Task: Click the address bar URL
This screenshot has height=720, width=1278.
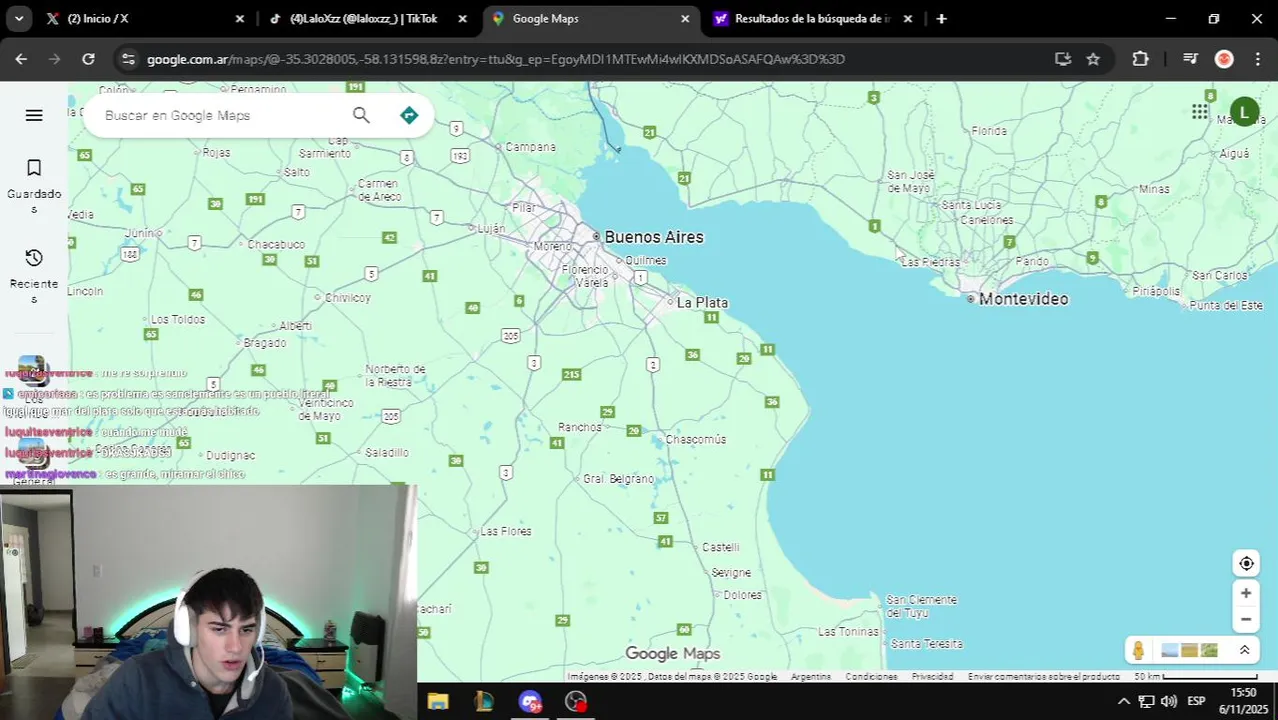Action: 495,59
